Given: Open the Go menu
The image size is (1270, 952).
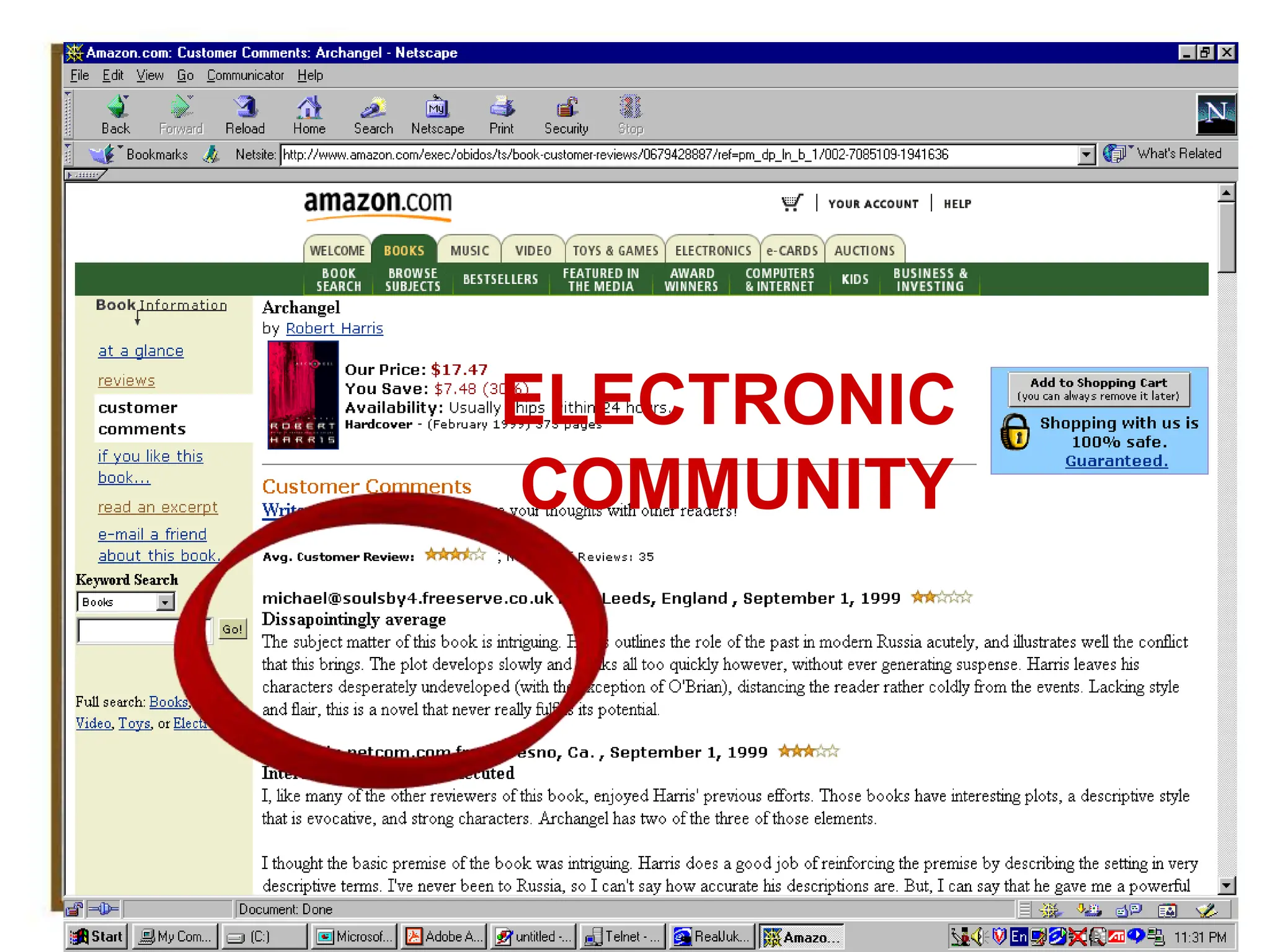Looking at the screenshot, I should point(185,76).
